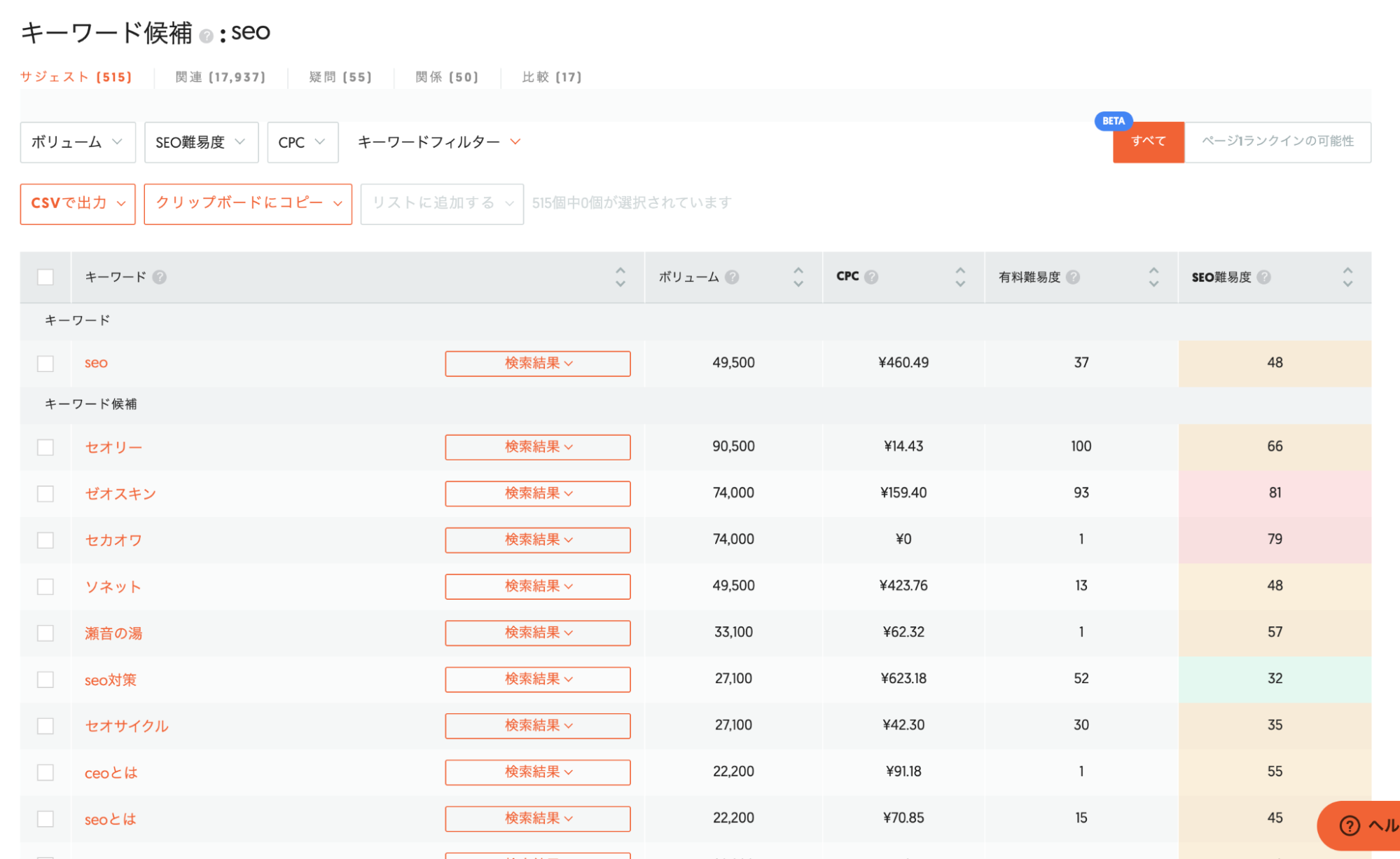Sort table by 有料難易度 column arrows

click(1153, 277)
